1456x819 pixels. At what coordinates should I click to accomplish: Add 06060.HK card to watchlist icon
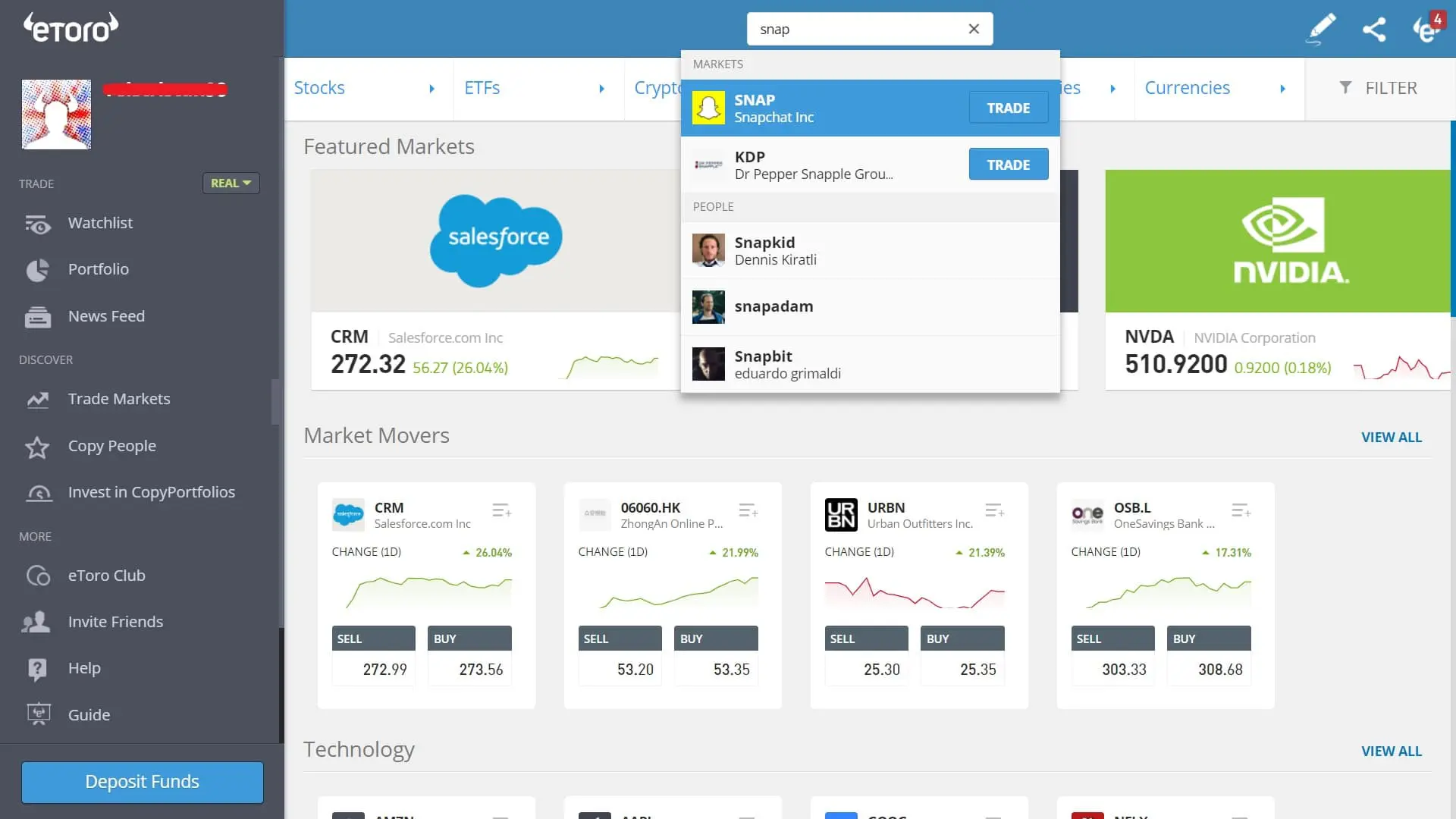(x=748, y=510)
